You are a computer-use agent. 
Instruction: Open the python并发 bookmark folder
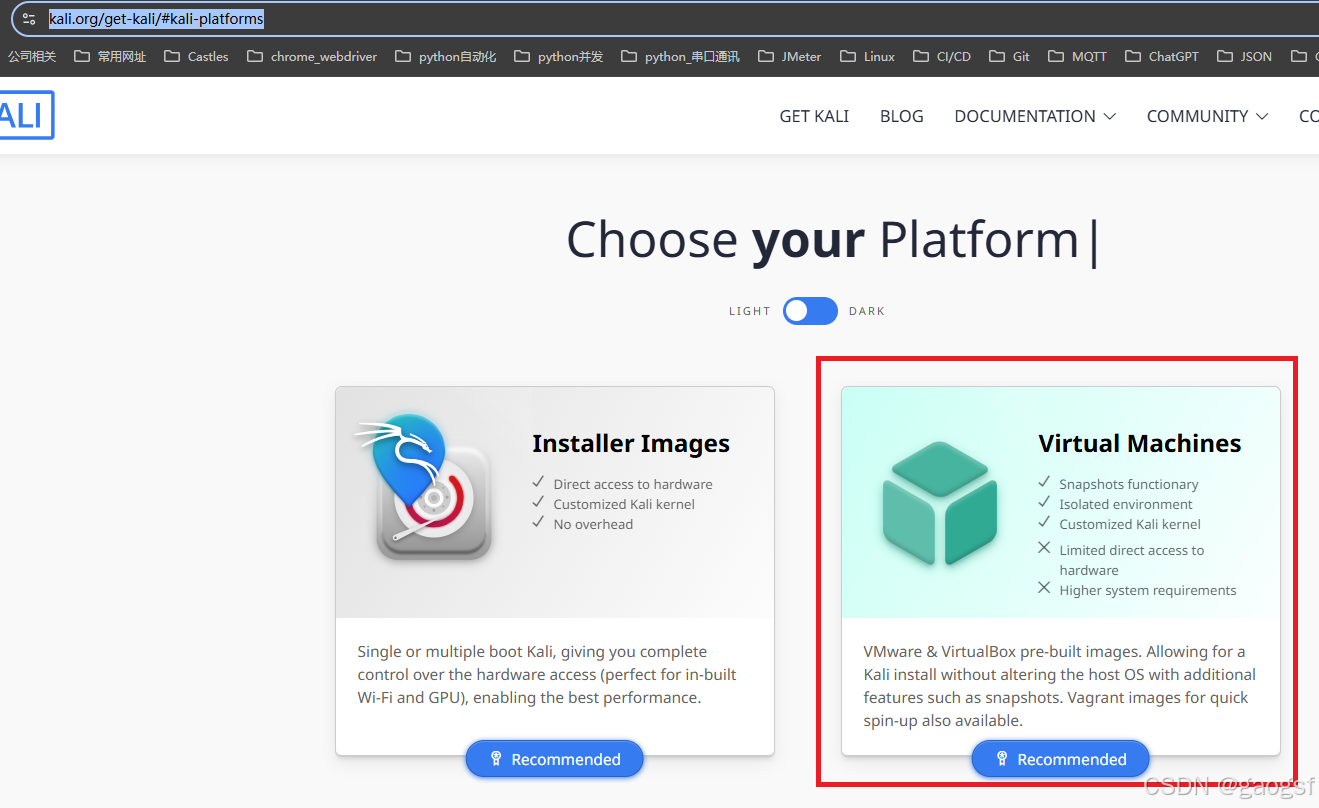[x=559, y=57]
